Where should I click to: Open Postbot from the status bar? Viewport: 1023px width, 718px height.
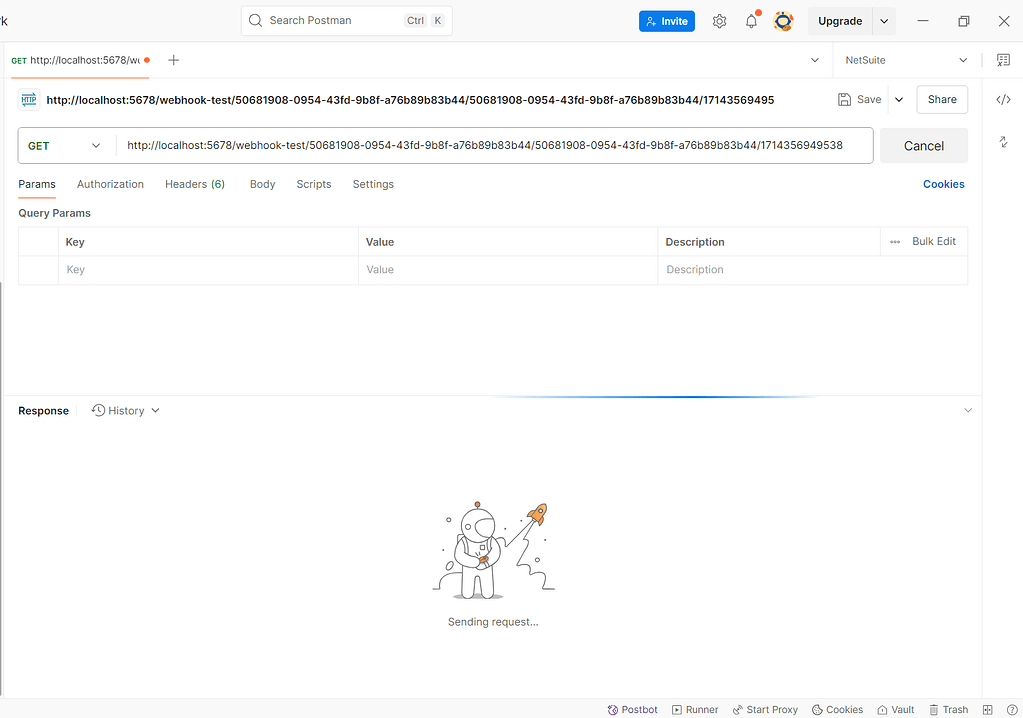632,709
